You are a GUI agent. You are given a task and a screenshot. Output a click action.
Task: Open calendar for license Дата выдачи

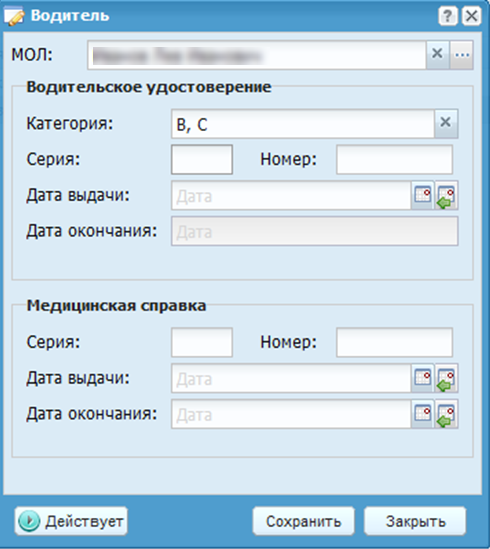[x=422, y=195]
